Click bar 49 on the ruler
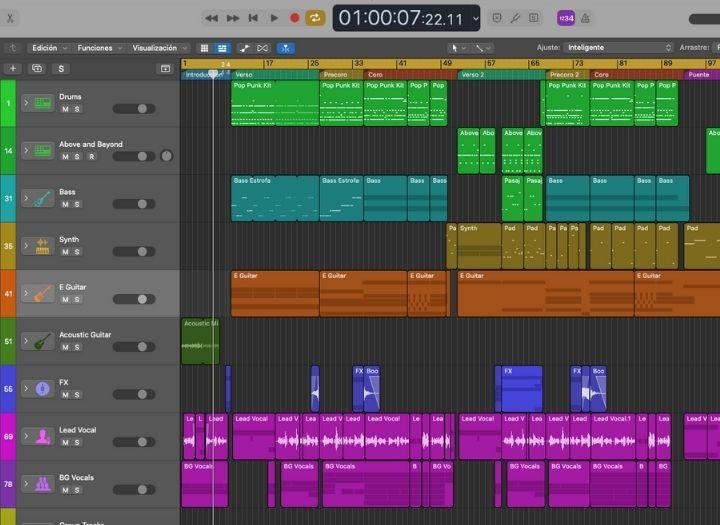Viewport: 720px width, 525px height. pos(447,63)
